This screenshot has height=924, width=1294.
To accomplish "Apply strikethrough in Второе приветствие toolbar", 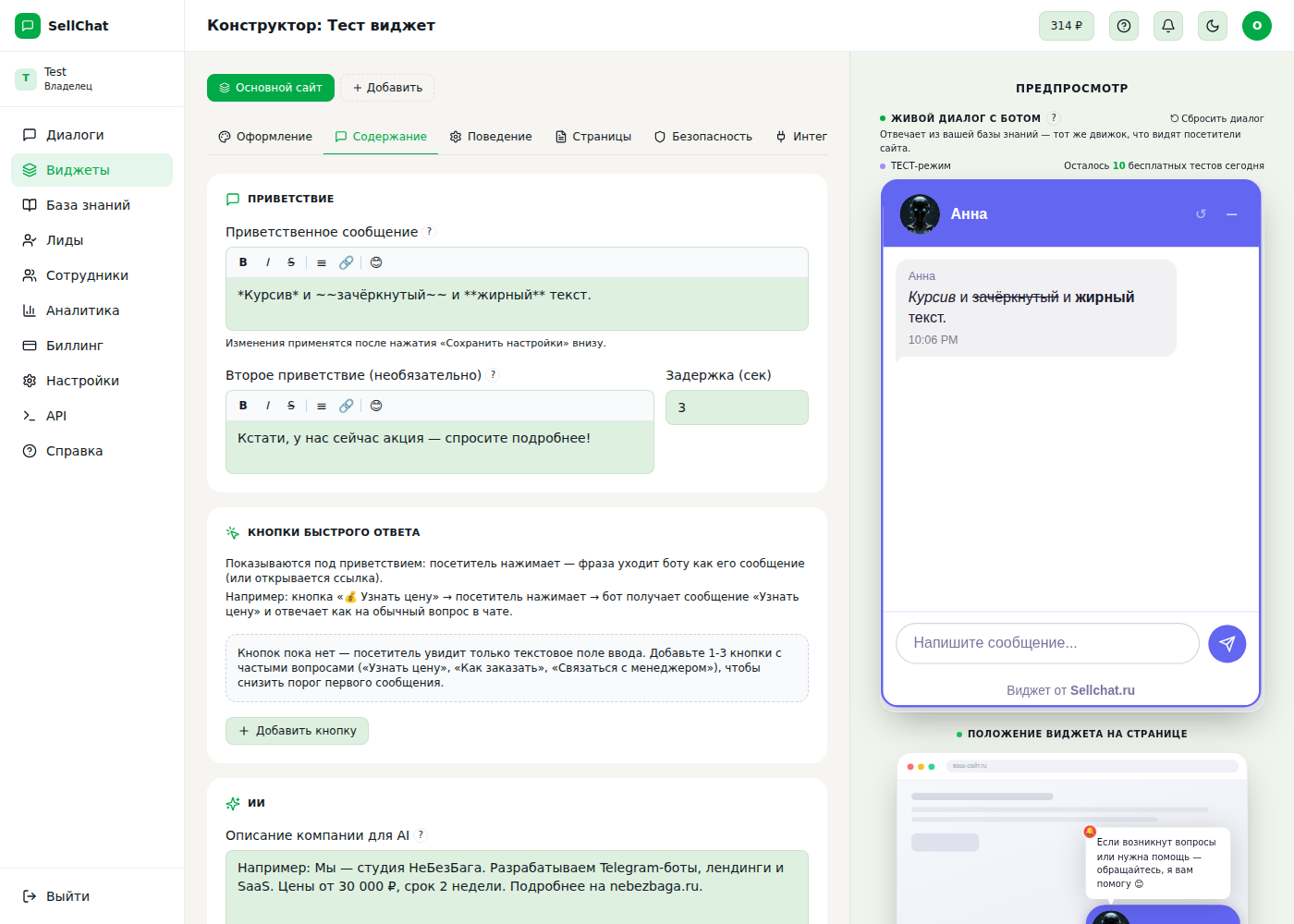I will pyautogui.click(x=291, y=406).
